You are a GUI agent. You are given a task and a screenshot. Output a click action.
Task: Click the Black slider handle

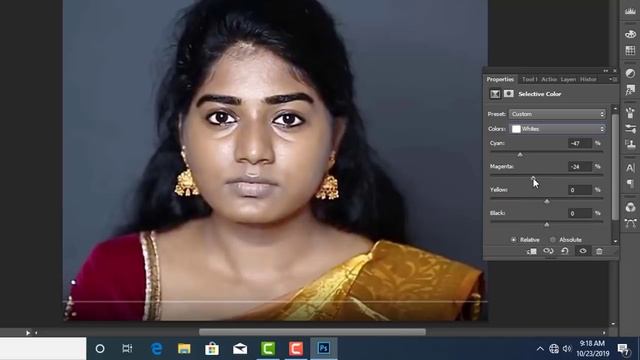pyautogui.click(x=547, y=224)
